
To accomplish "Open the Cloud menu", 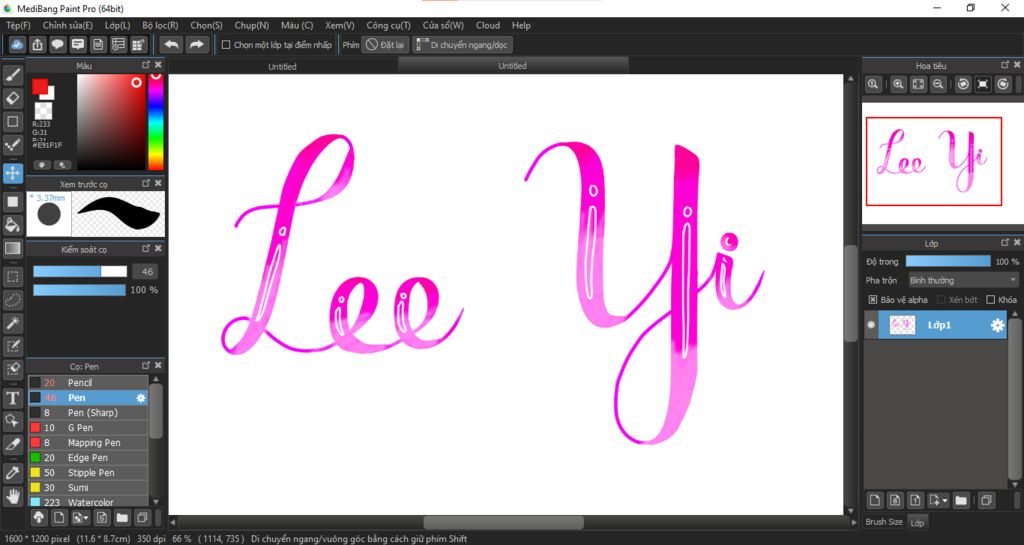I will coord(488,25).
